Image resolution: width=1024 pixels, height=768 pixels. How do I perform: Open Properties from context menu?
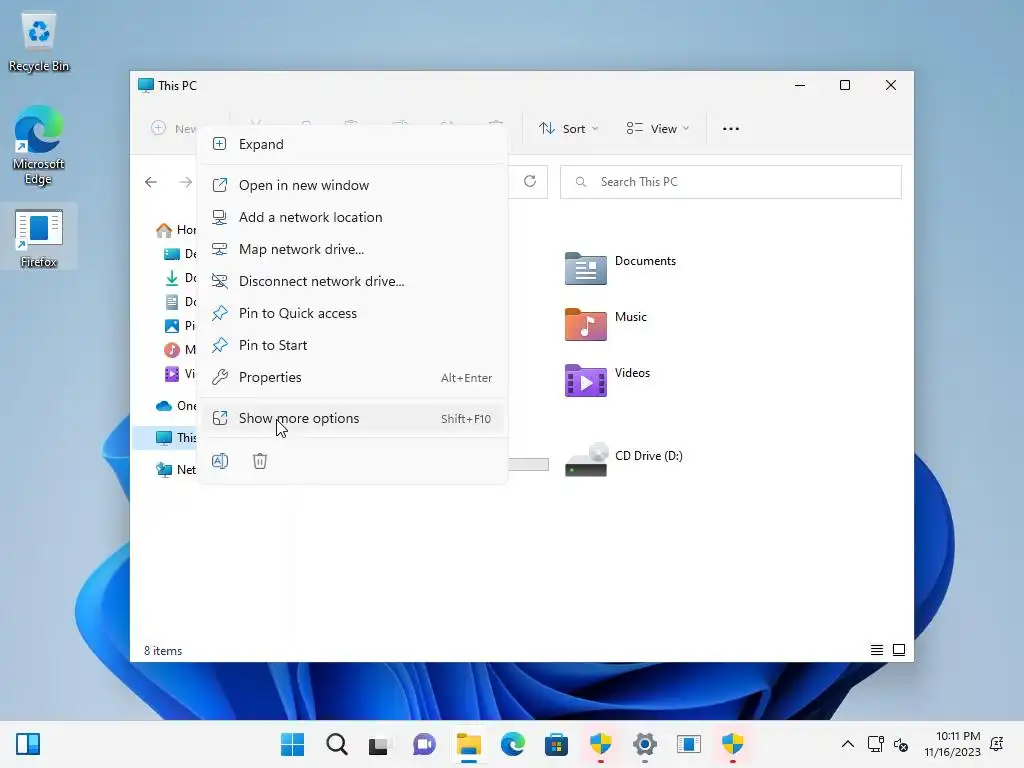pyautogui.click(x=353, y=377)
